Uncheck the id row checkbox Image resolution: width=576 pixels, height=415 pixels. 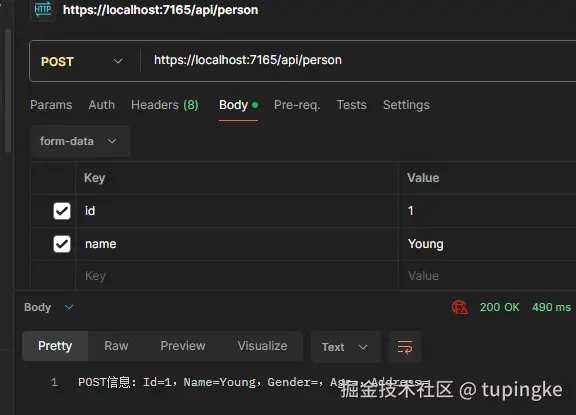click(x=62, y=211)
